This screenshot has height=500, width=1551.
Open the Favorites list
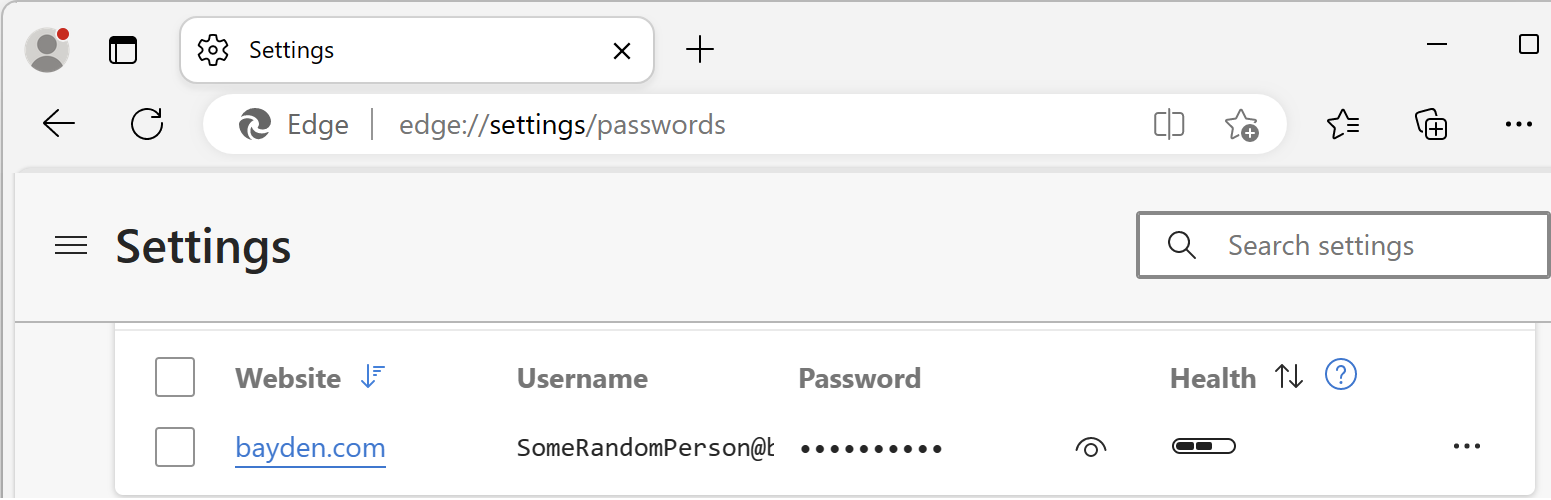click(x=1343, y=125)
